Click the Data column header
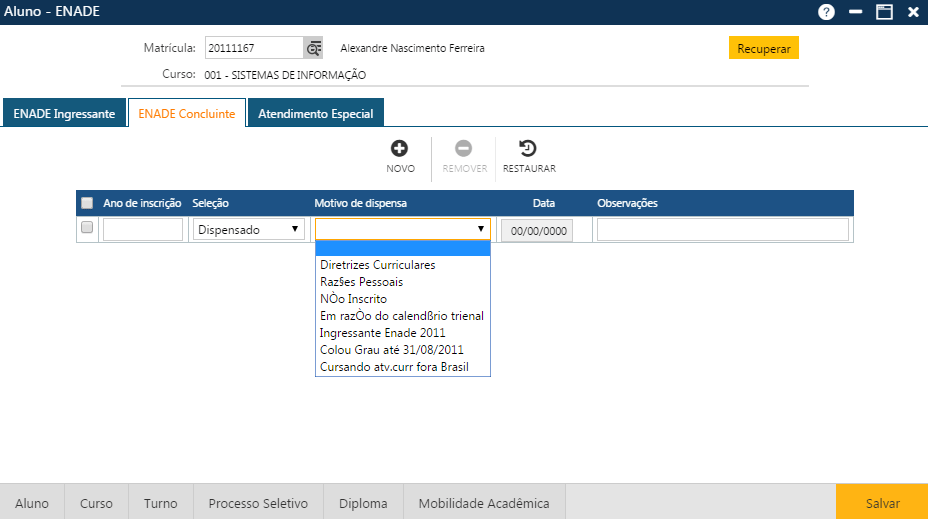 (x=544, y=203)
